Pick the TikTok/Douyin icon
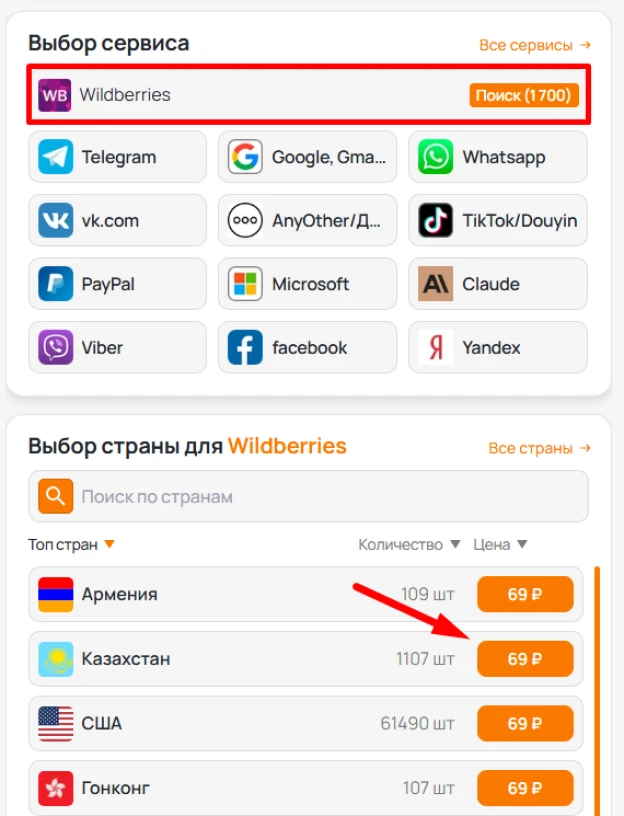This screenshot has height=816, width=624. [436, 220]
